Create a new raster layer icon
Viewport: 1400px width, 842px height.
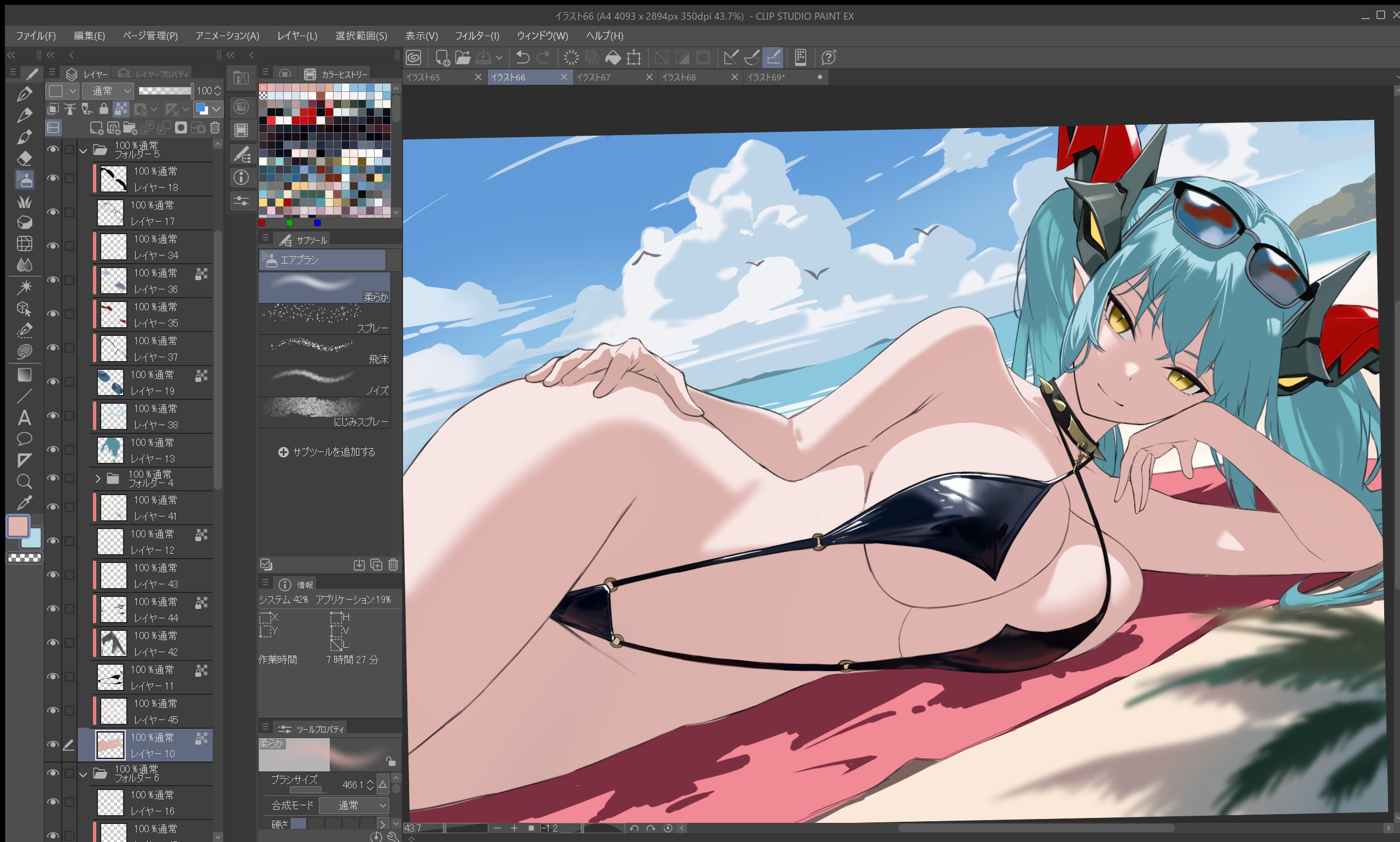[x=96, y=127]
